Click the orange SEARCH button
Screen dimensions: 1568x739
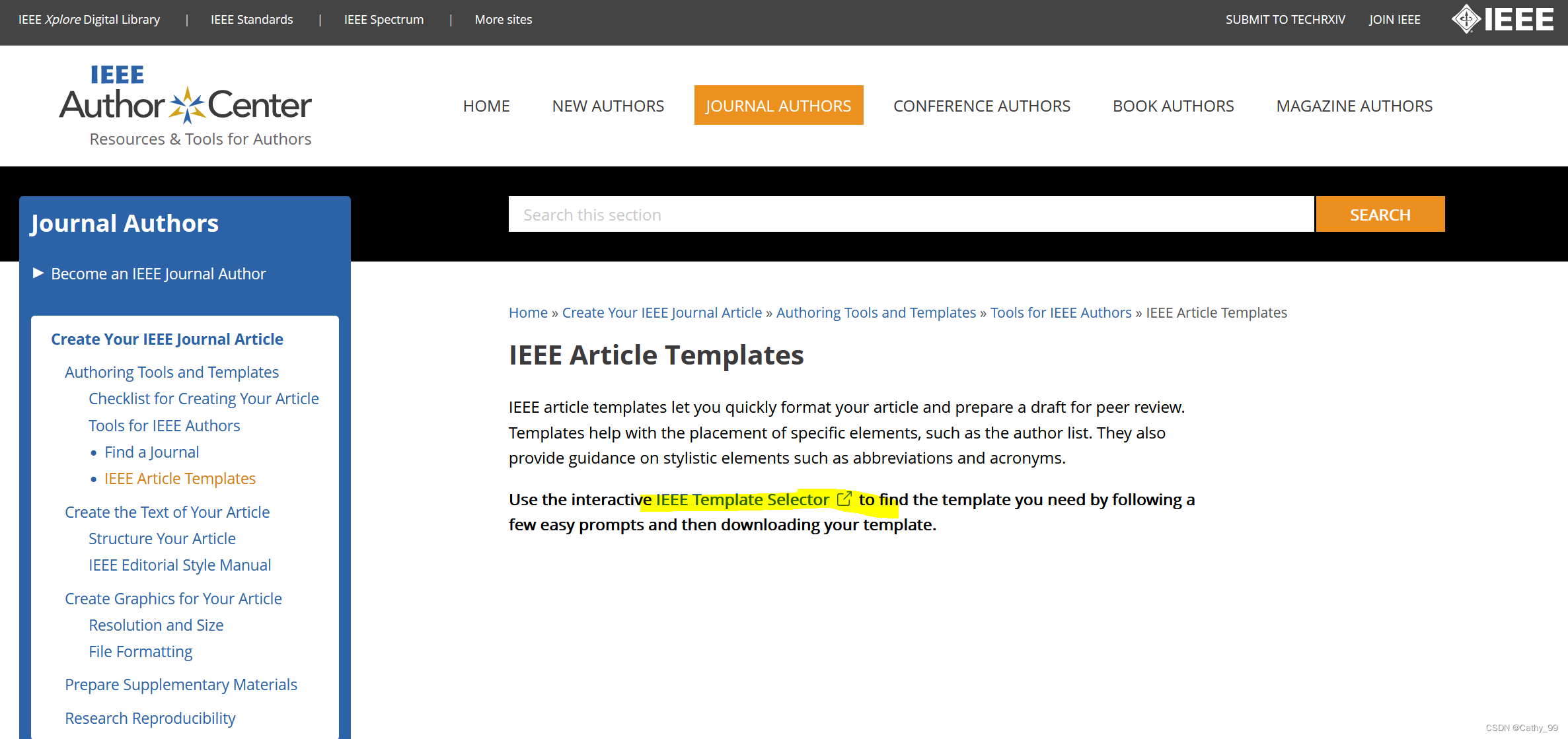(1380, 214)
